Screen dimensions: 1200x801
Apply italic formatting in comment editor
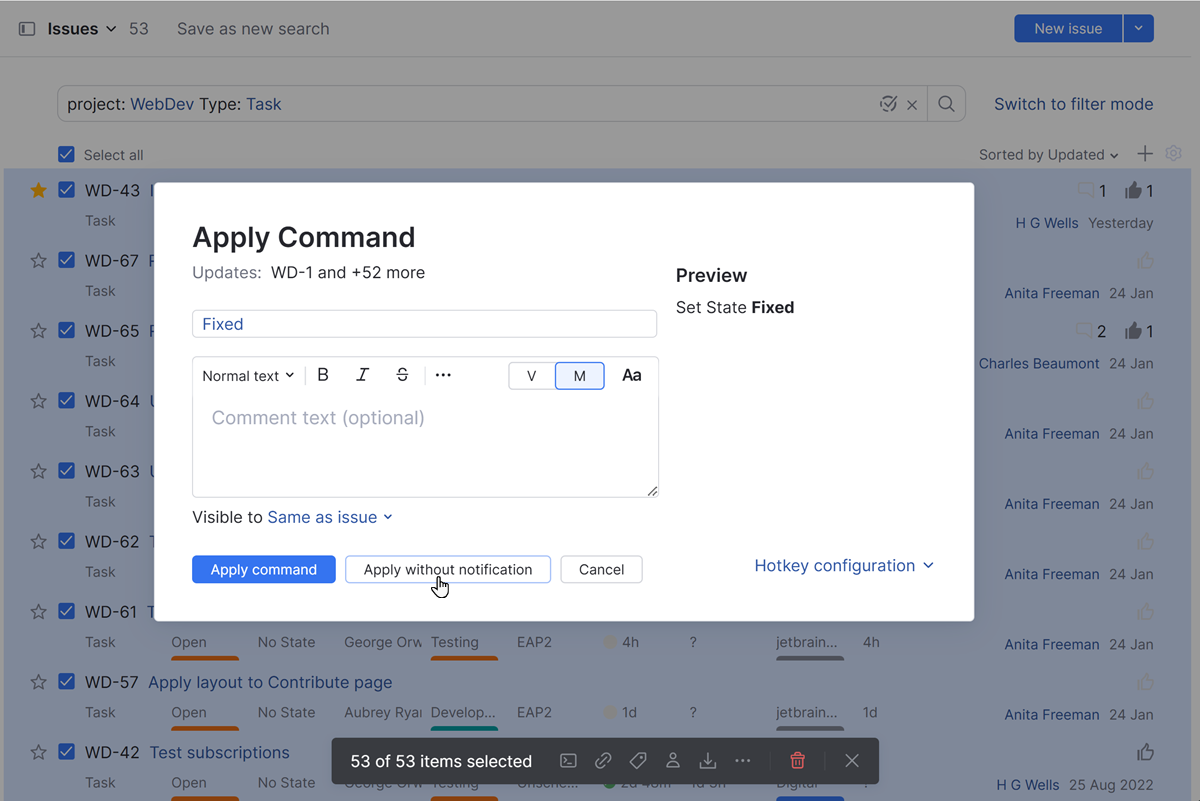click(362, 375)
